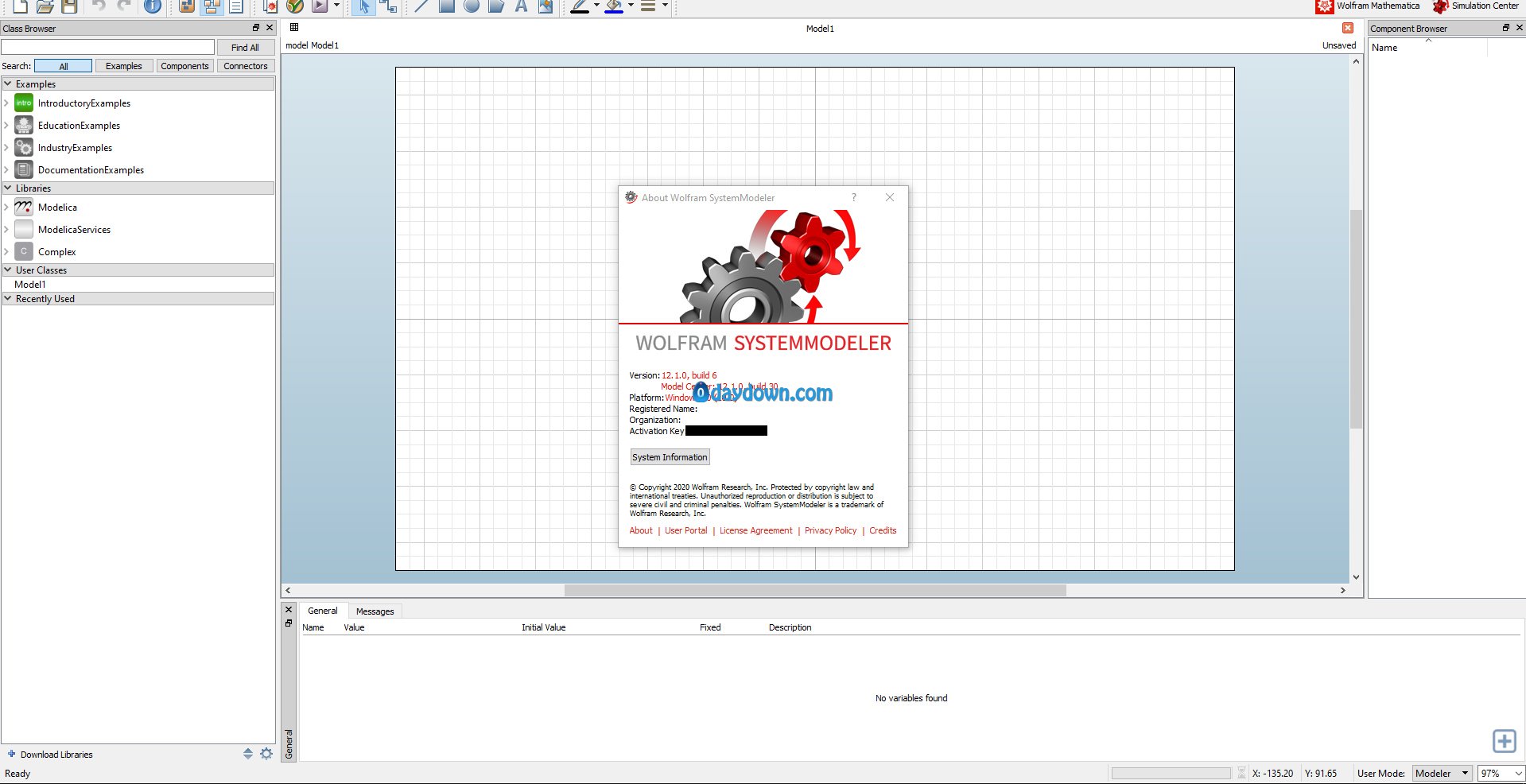Image resolution: width=1526 pixels, height=784 pixels.
Task: Click the Class Browser search field
Action: pyautogui.click(x=108, y=47)
